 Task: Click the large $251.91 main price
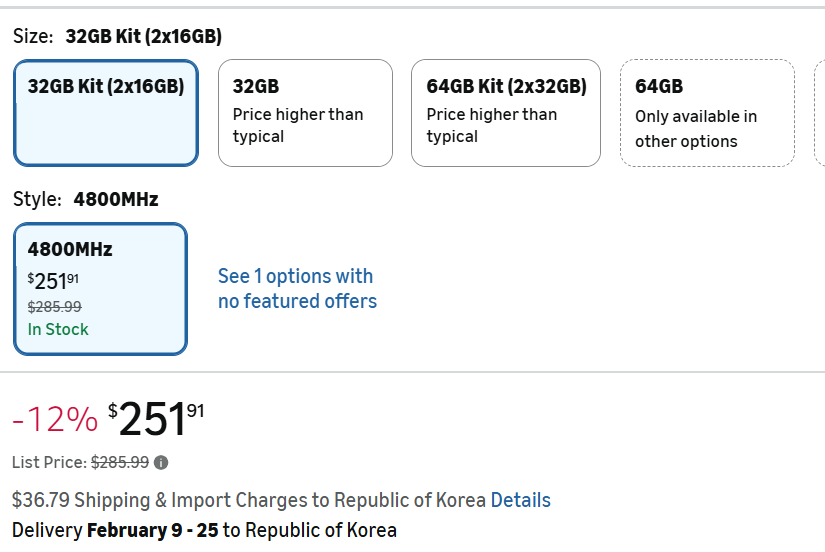click(x=156, y=419)
